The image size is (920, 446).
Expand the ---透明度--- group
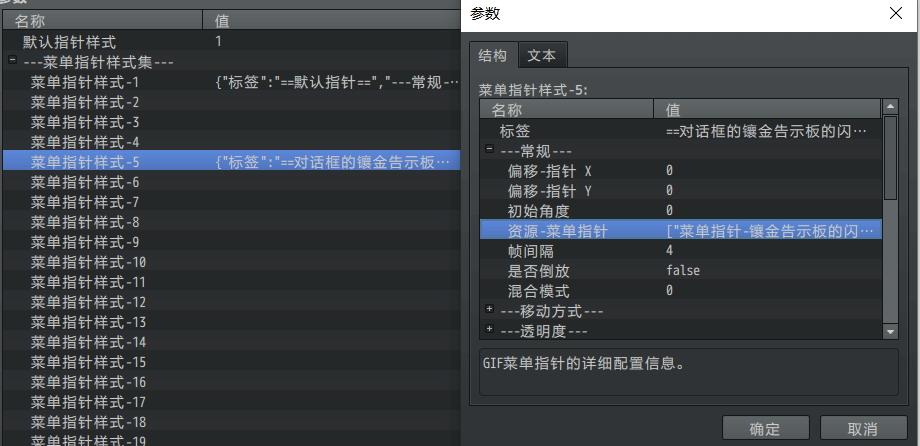coord(489,330)
